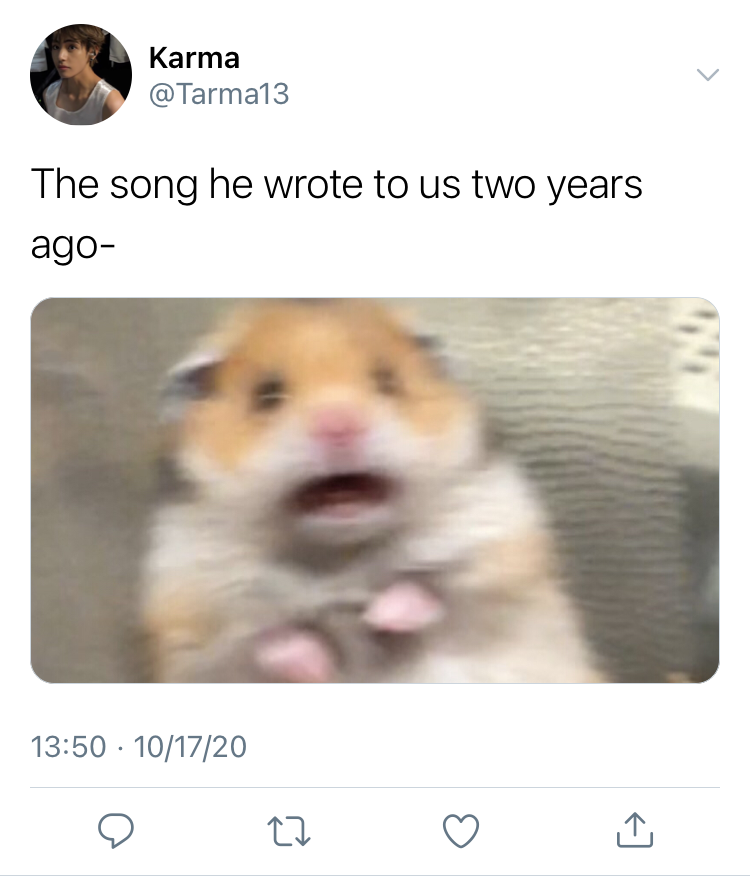Viewport: 750px width, 876px height.
Task: Show more actions via the down chevron
Action: [x=708, y=74]
